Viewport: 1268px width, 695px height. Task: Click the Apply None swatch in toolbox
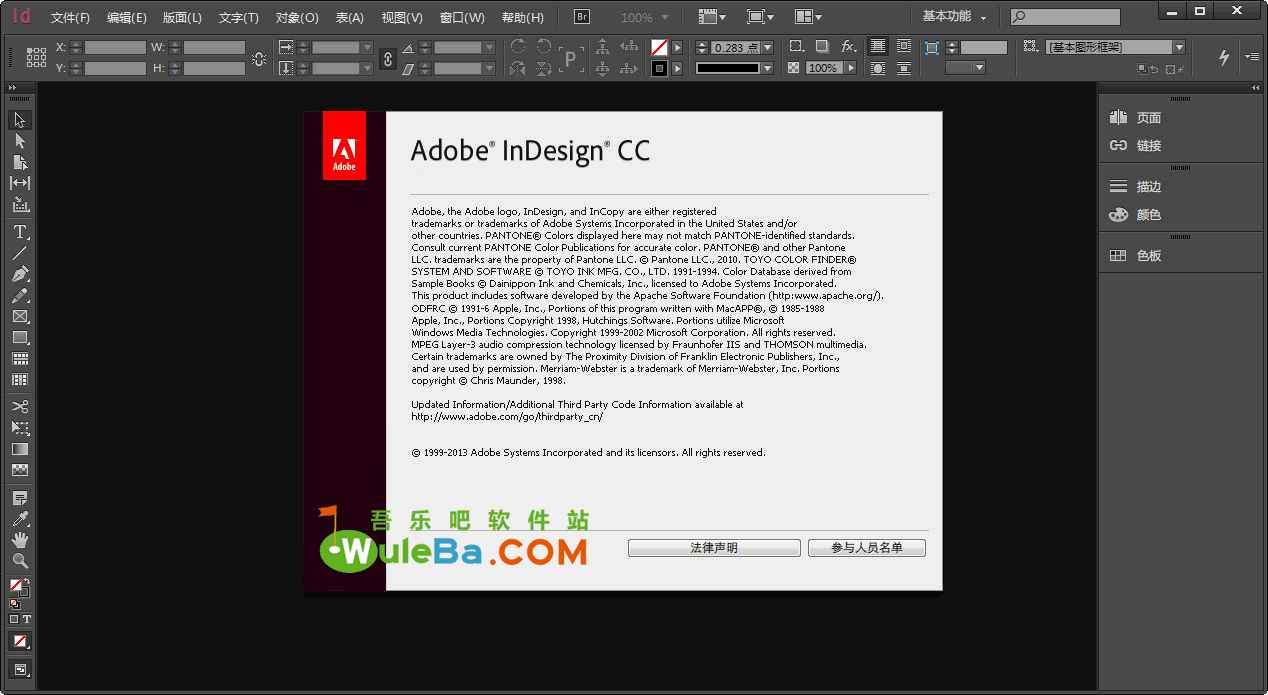20,640
